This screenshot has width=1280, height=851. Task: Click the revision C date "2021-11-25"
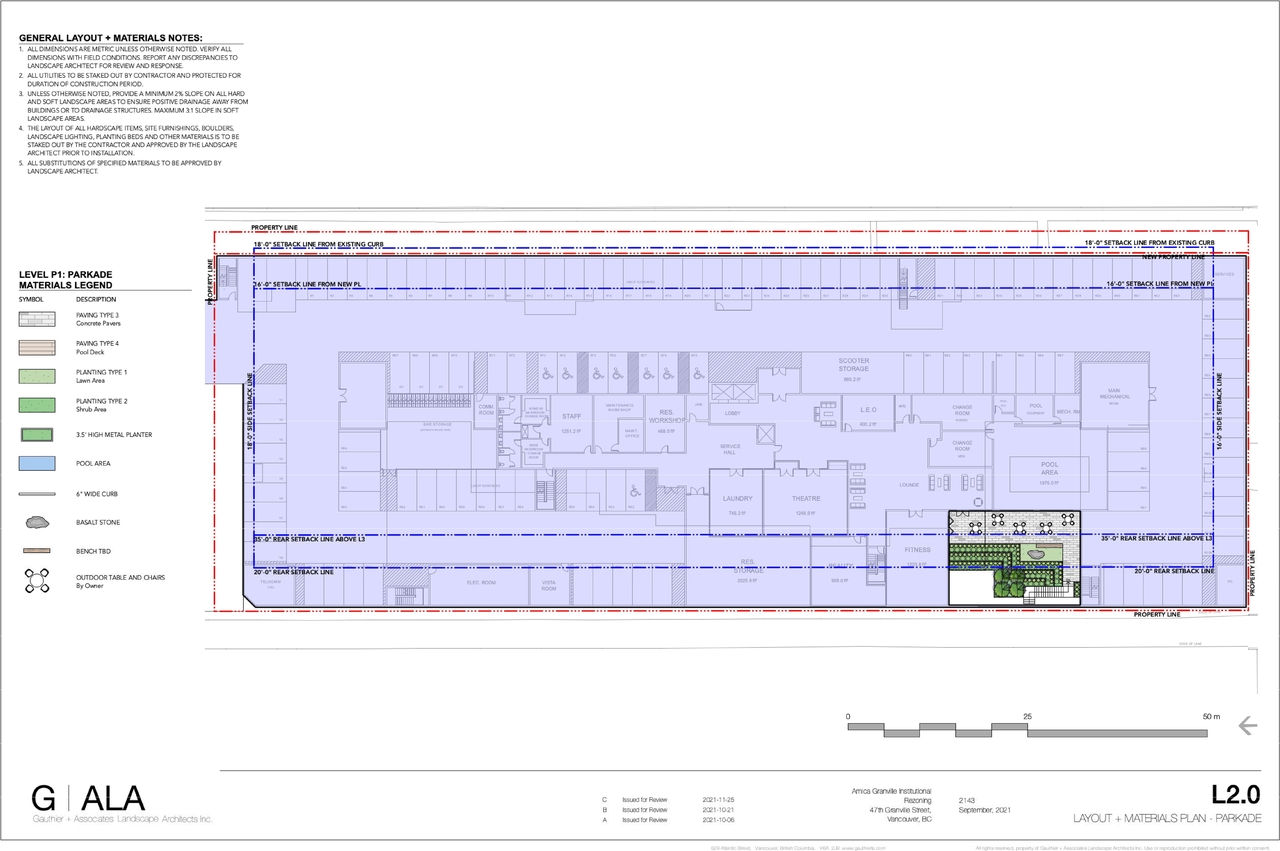click(718, 801)
